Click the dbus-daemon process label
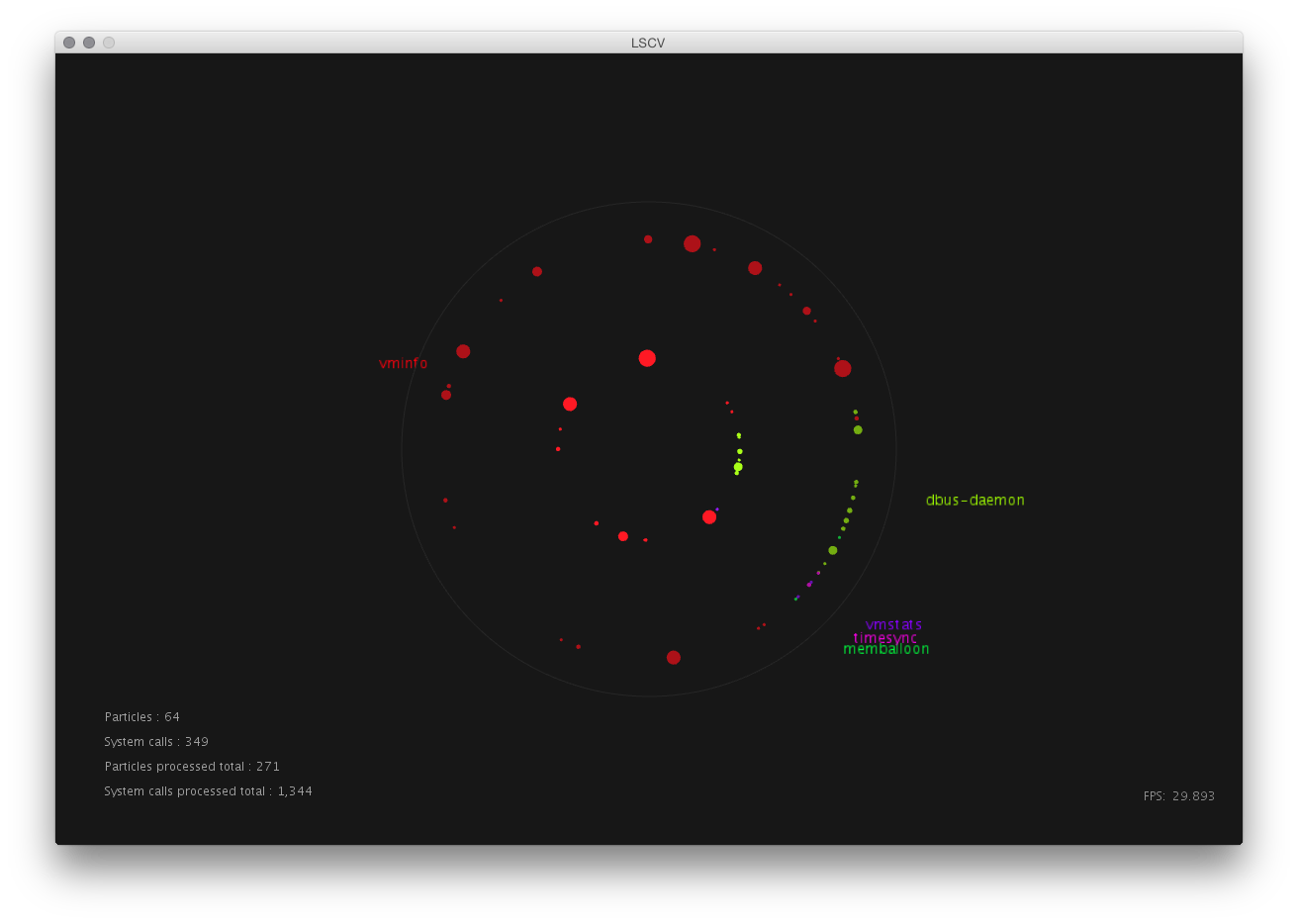This screenshot has width=1298, height=924. tap(974, 500)
